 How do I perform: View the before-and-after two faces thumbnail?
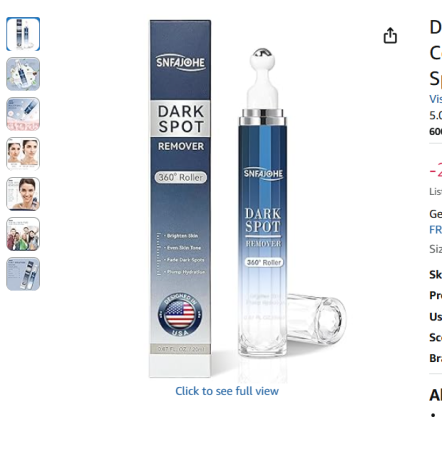23,154
